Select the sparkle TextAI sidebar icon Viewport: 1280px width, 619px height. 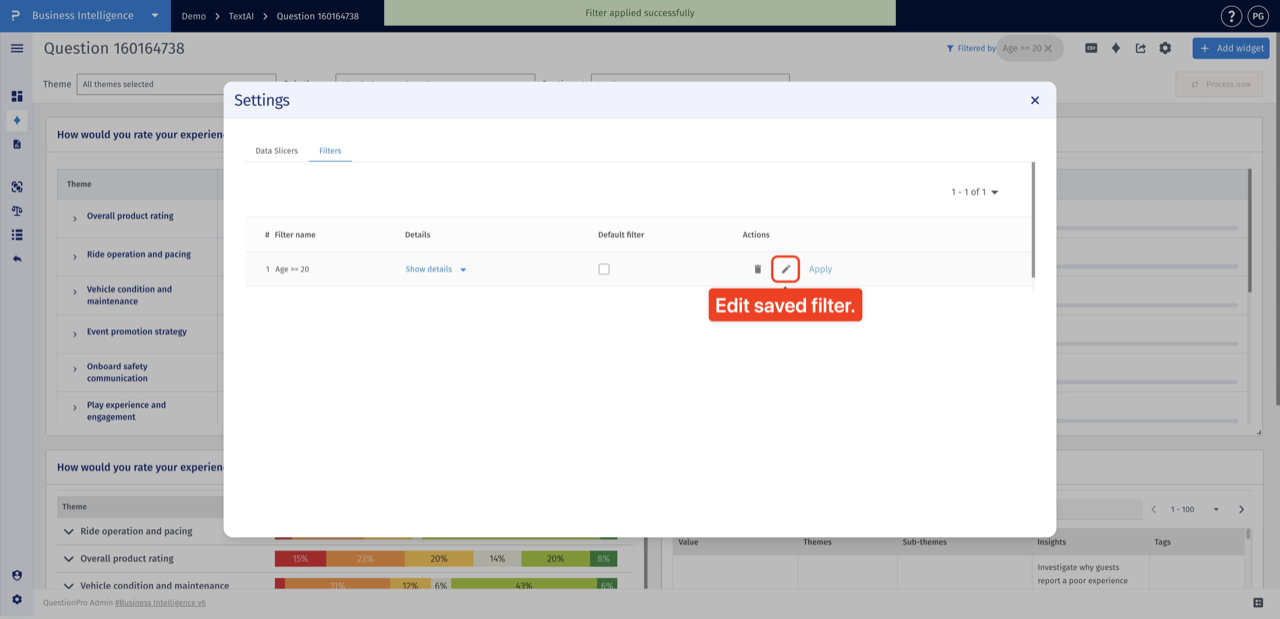17,120
